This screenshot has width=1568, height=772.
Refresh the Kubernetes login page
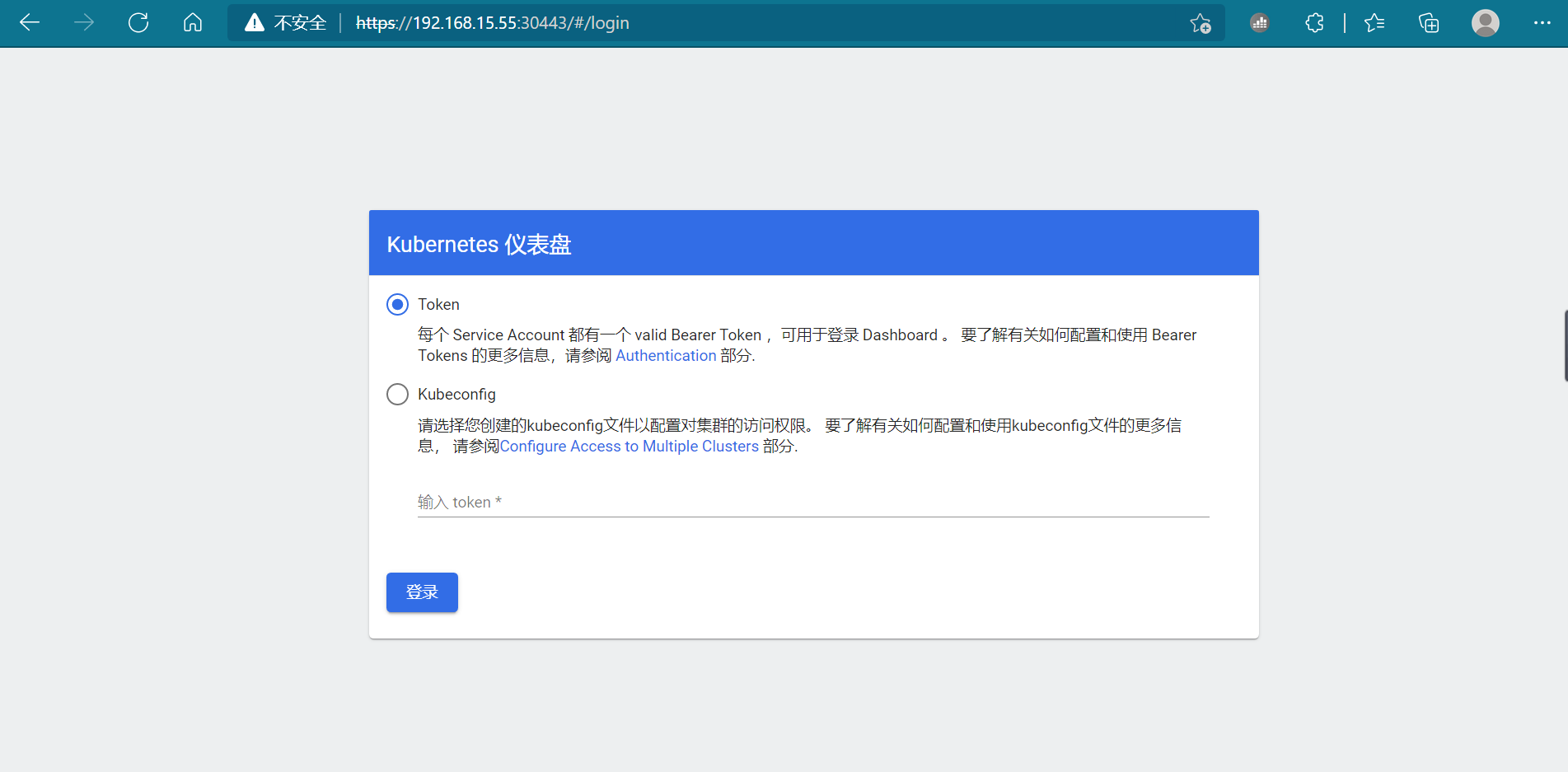point(138,23)
